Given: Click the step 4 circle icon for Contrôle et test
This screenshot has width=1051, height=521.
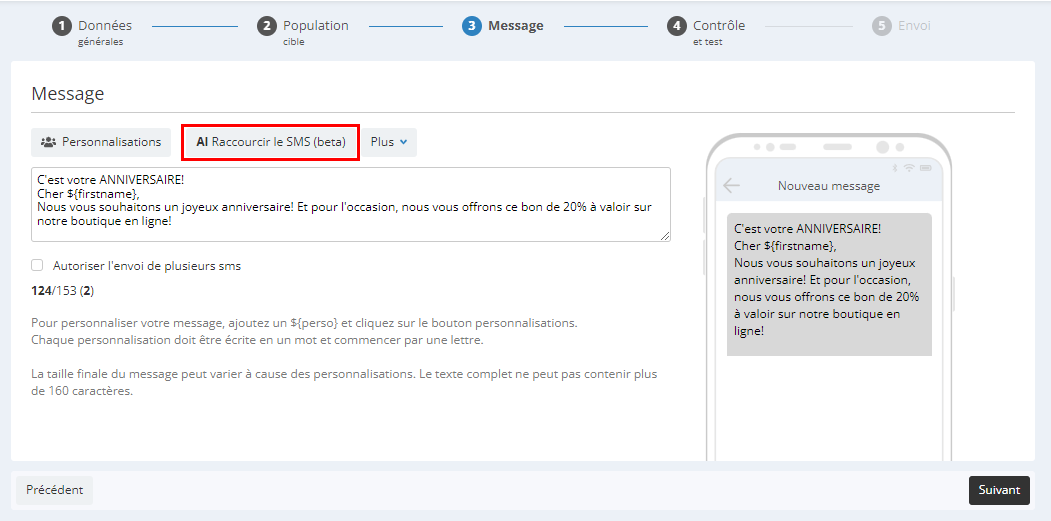Looking at the screenshot, I should click(677, 26).
